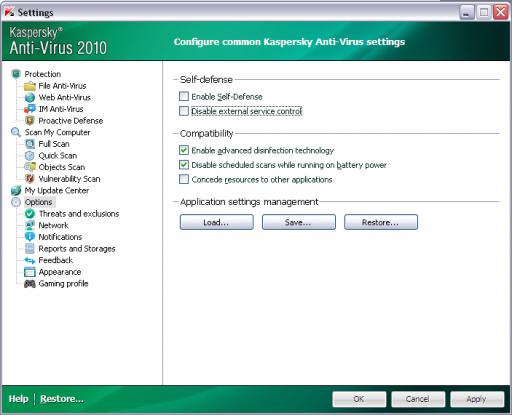
Task: Open Proactive Defense settings
Action: click(71, 121)
